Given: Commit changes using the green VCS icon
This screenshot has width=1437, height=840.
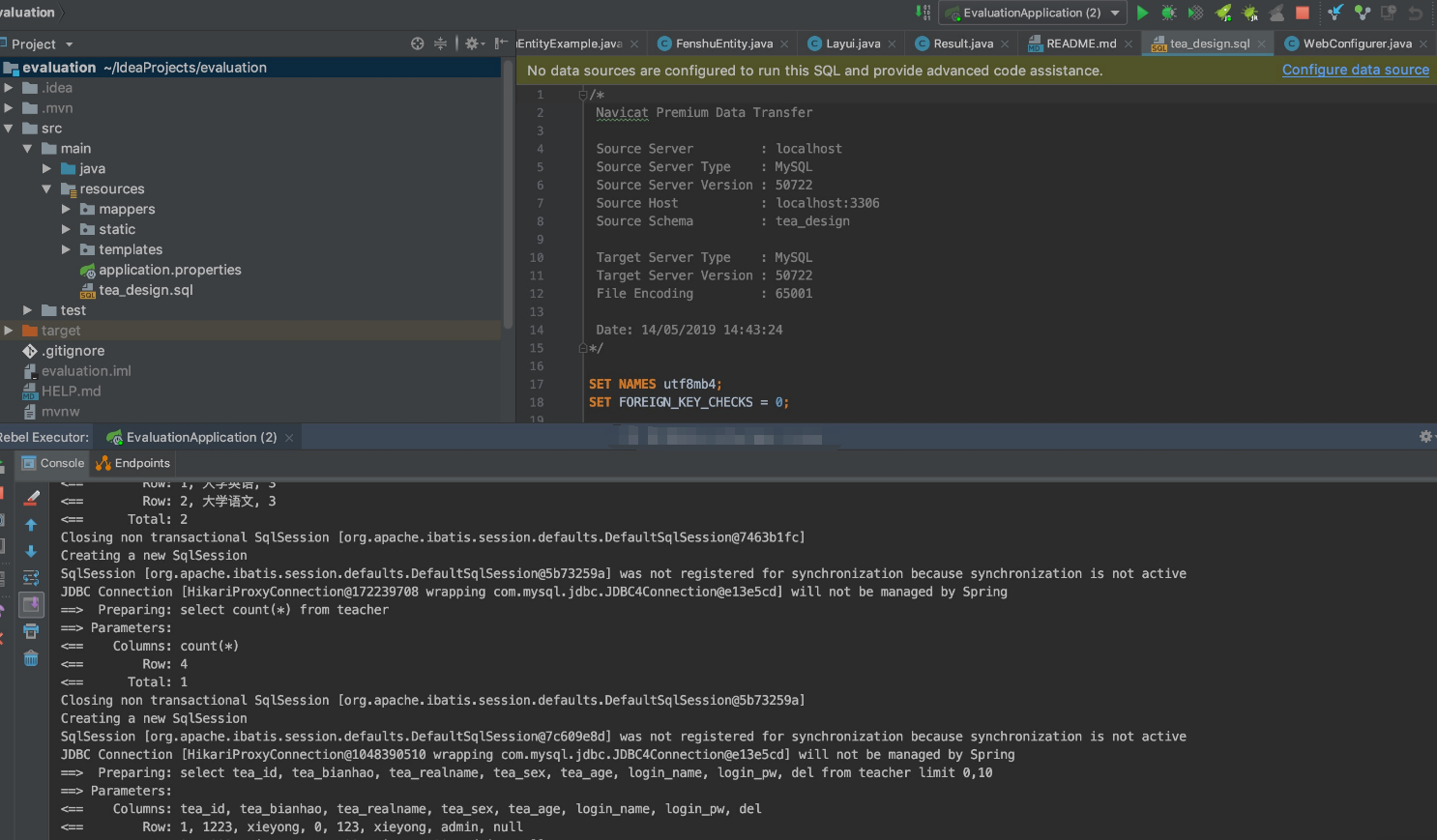Looking at the screenshot, I should 1363,13.
